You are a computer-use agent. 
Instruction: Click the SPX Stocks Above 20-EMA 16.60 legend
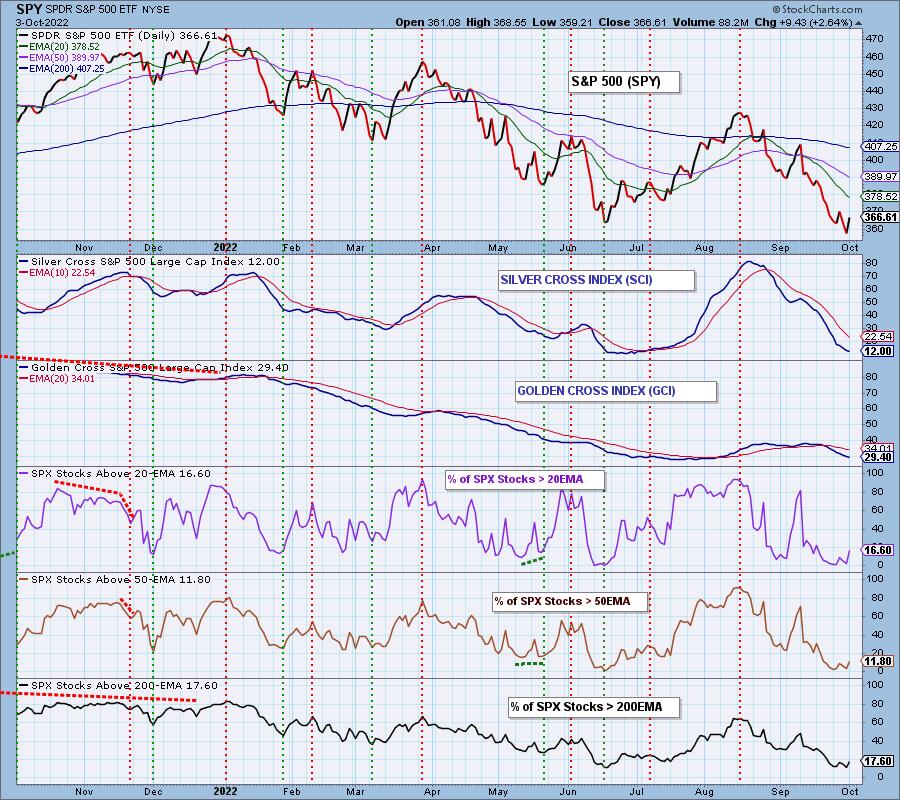tap(115, 474)
